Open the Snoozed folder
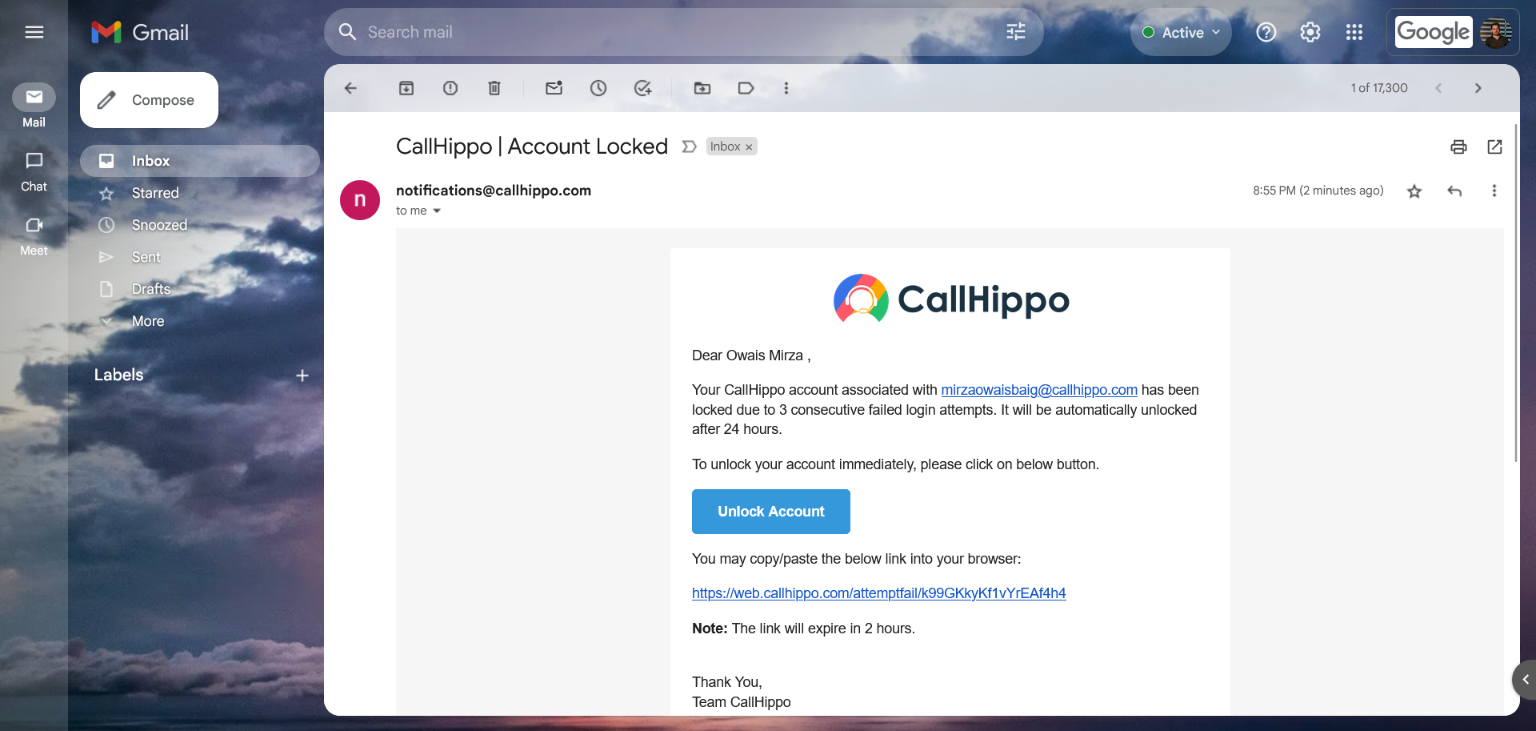This screenshot has height=731, width=1536. [x=200, y=225]
